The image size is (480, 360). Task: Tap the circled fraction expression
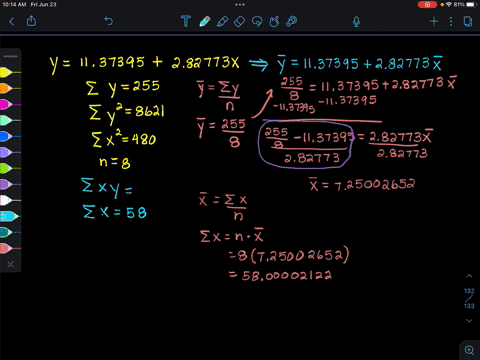[305, 145]
